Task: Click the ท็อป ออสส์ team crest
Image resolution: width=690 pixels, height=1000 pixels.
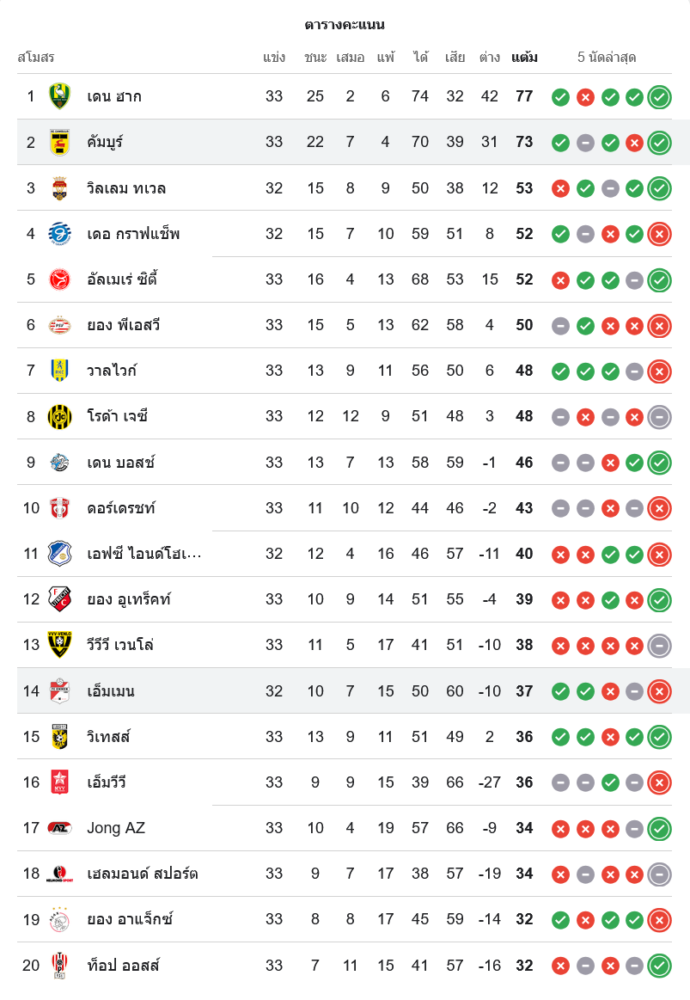Action: (60, 966)
